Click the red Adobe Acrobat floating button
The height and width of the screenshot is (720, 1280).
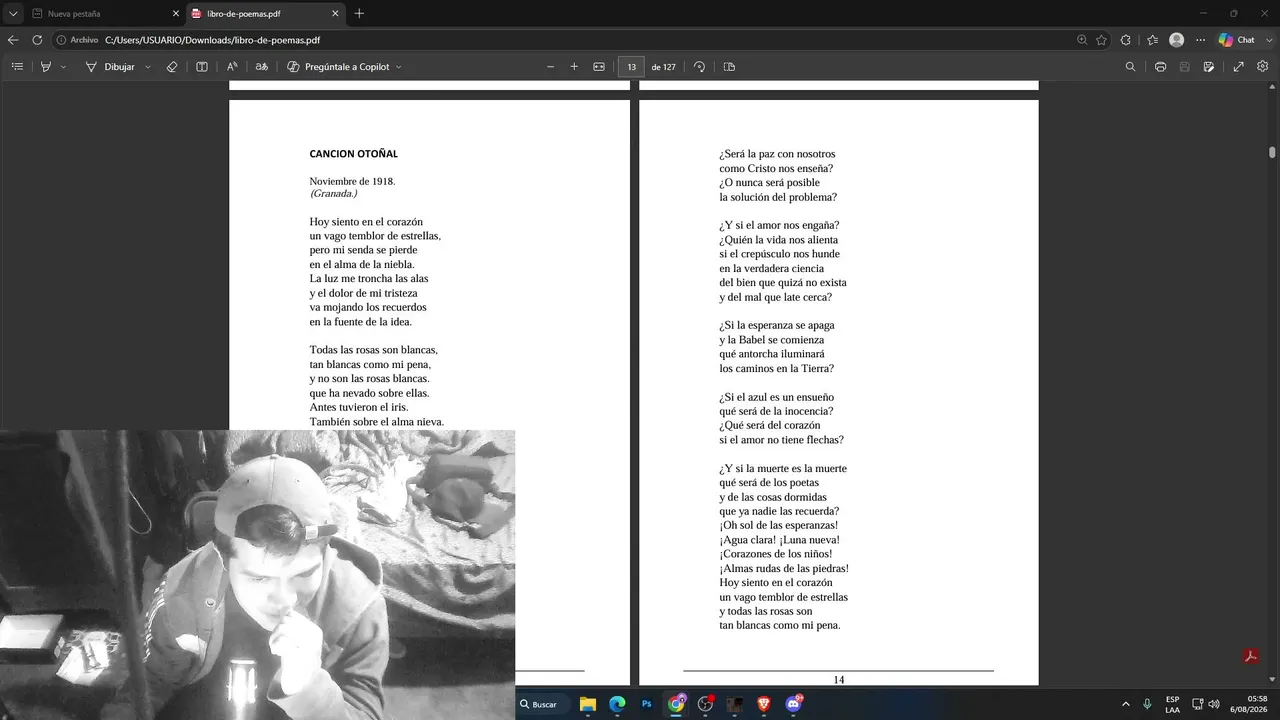1250,656
